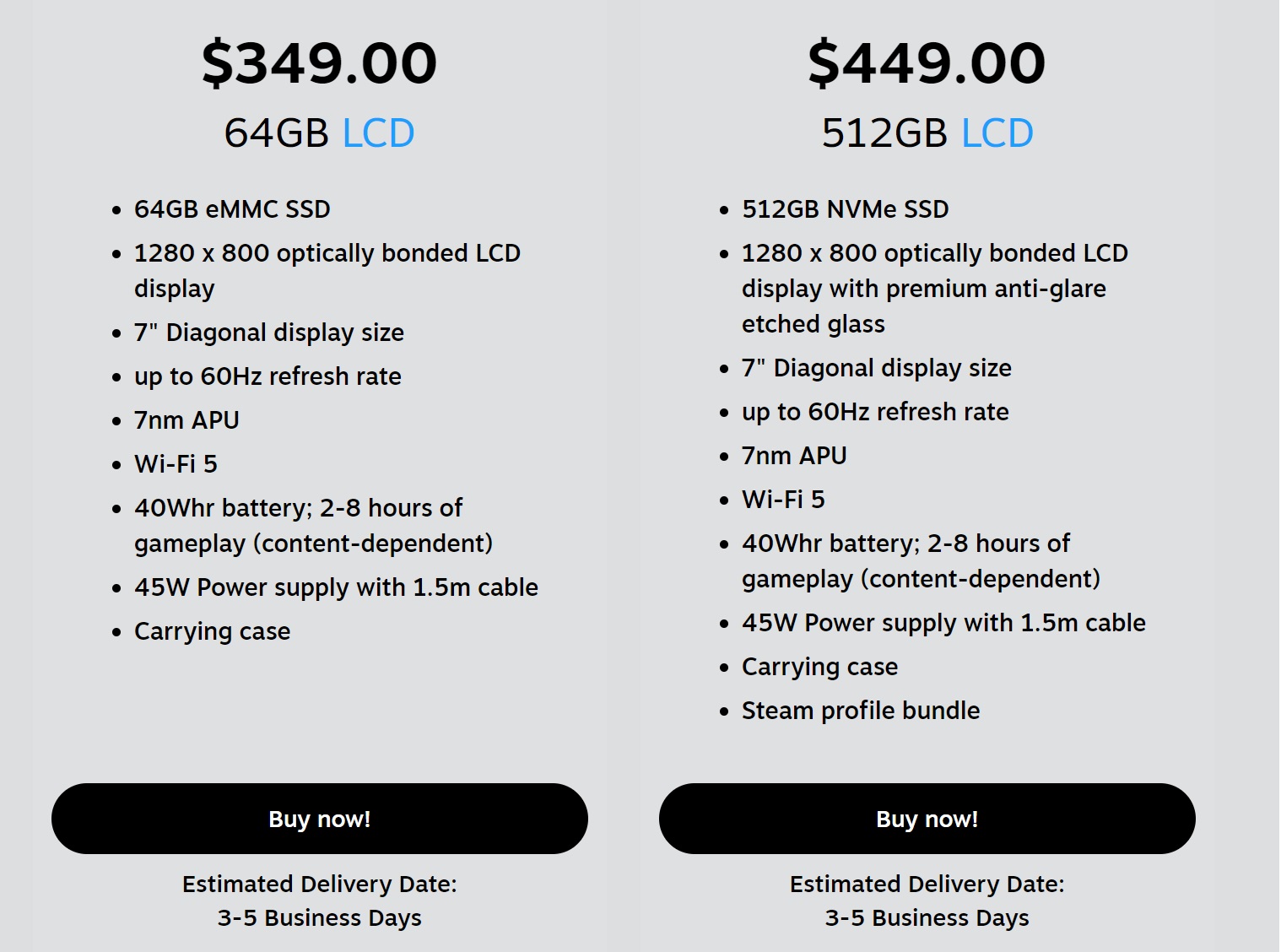This screenshot has width=1281, height=952.
Task: Click the blue LCD link beside 512GB
Action: (997, 133)
